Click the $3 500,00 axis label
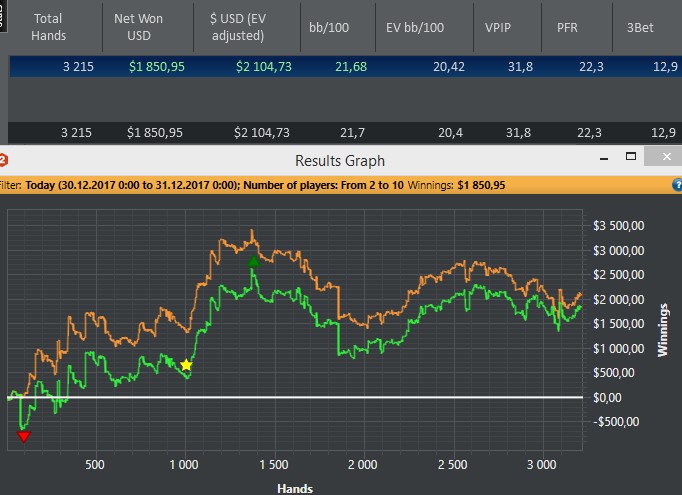Image resolution: width=682 pixels, height=495 pixels. pos(618,226)
